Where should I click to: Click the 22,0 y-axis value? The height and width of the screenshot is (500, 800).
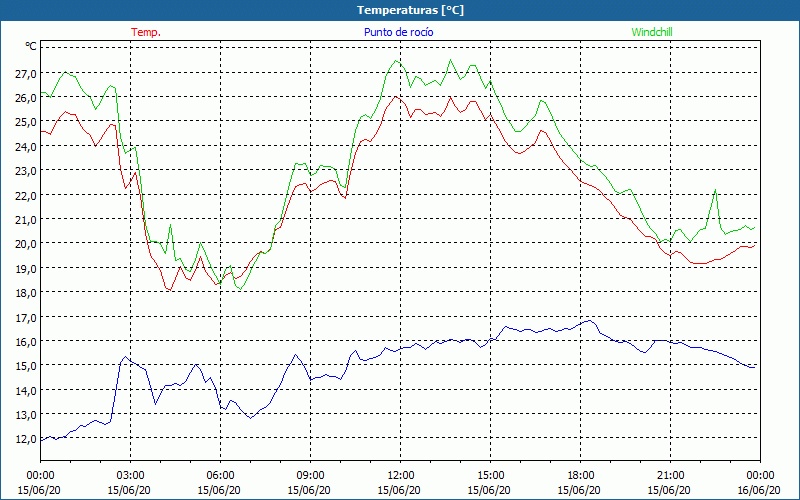point(25,196)
